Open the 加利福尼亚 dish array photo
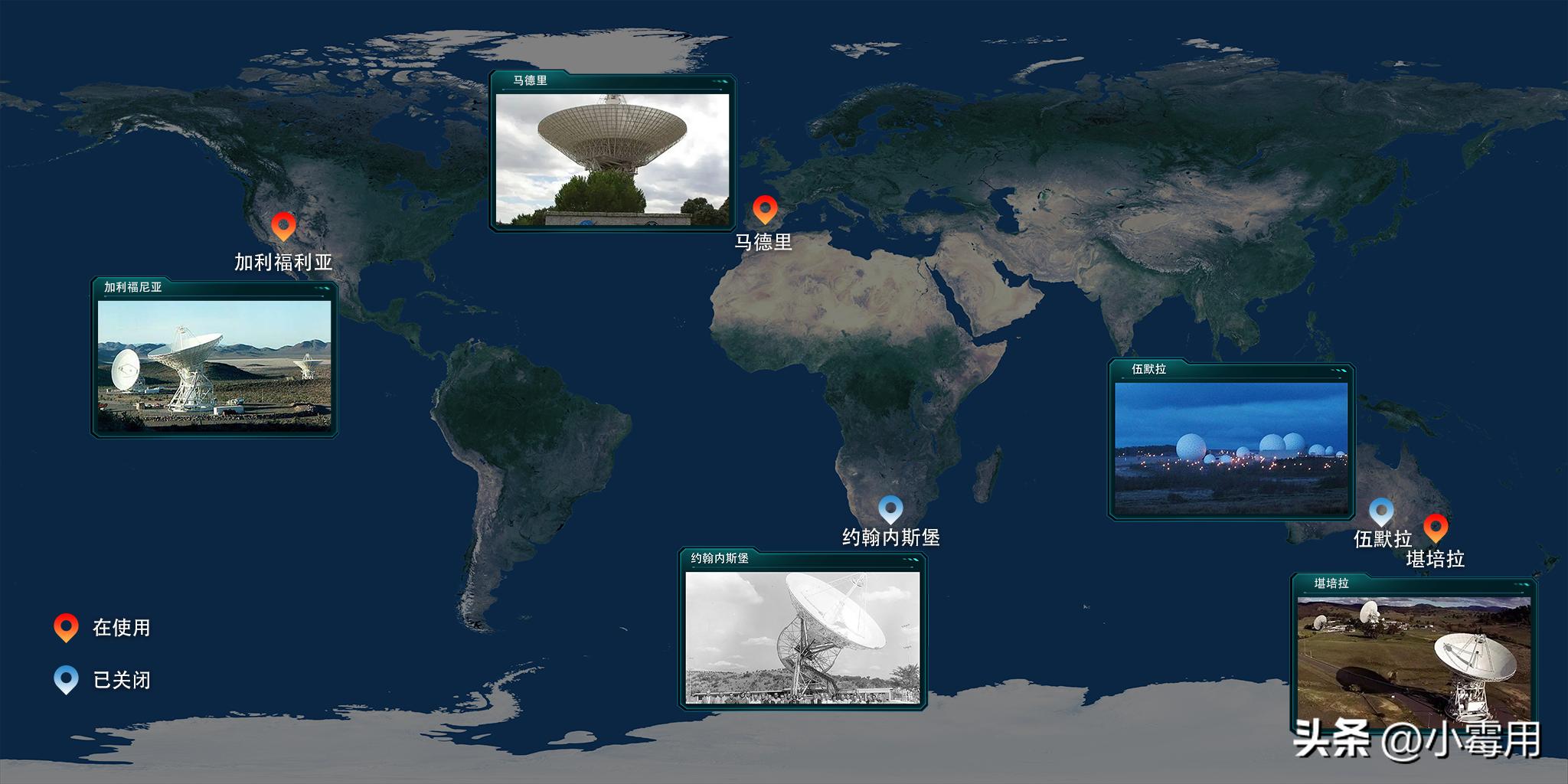 pos(214,364)
